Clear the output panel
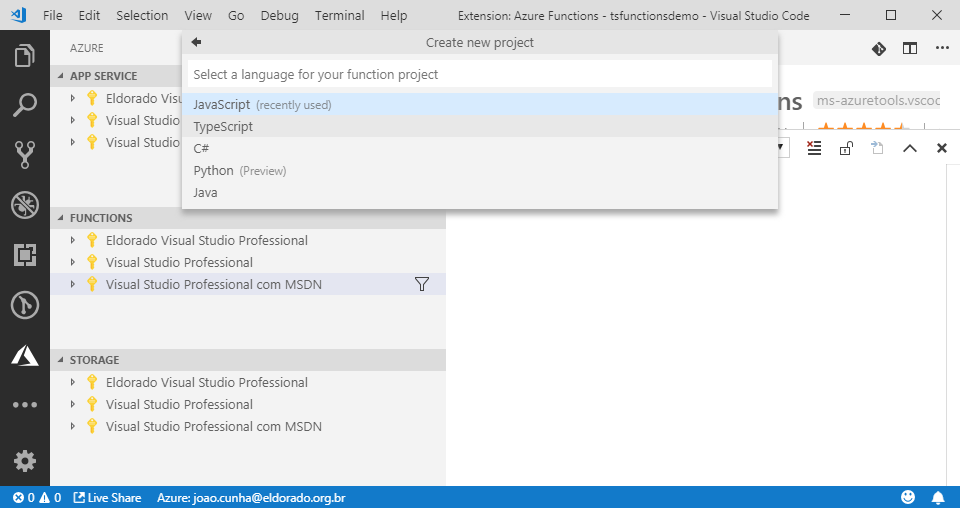 pos(814,148)
